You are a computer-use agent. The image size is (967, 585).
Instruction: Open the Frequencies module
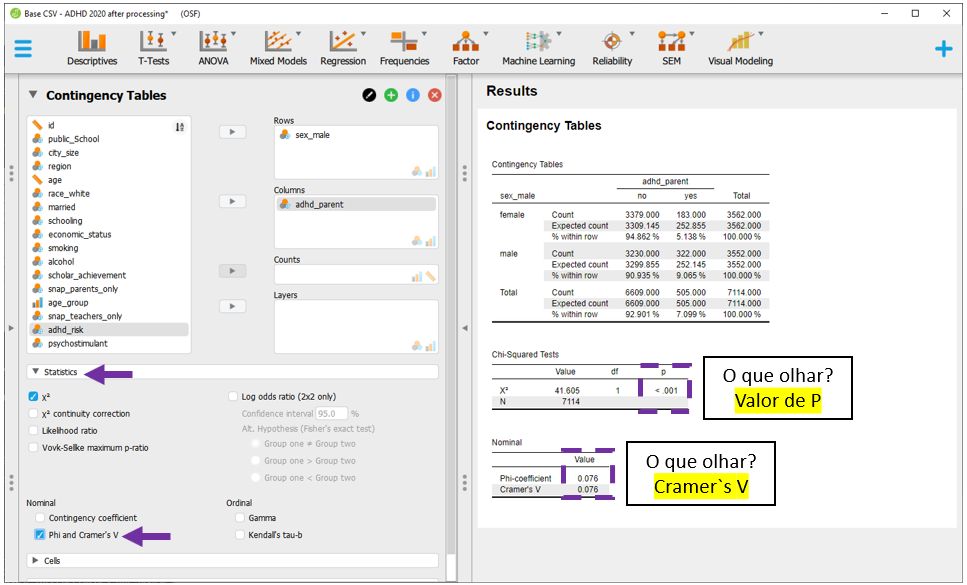click(x=404, y=47)
